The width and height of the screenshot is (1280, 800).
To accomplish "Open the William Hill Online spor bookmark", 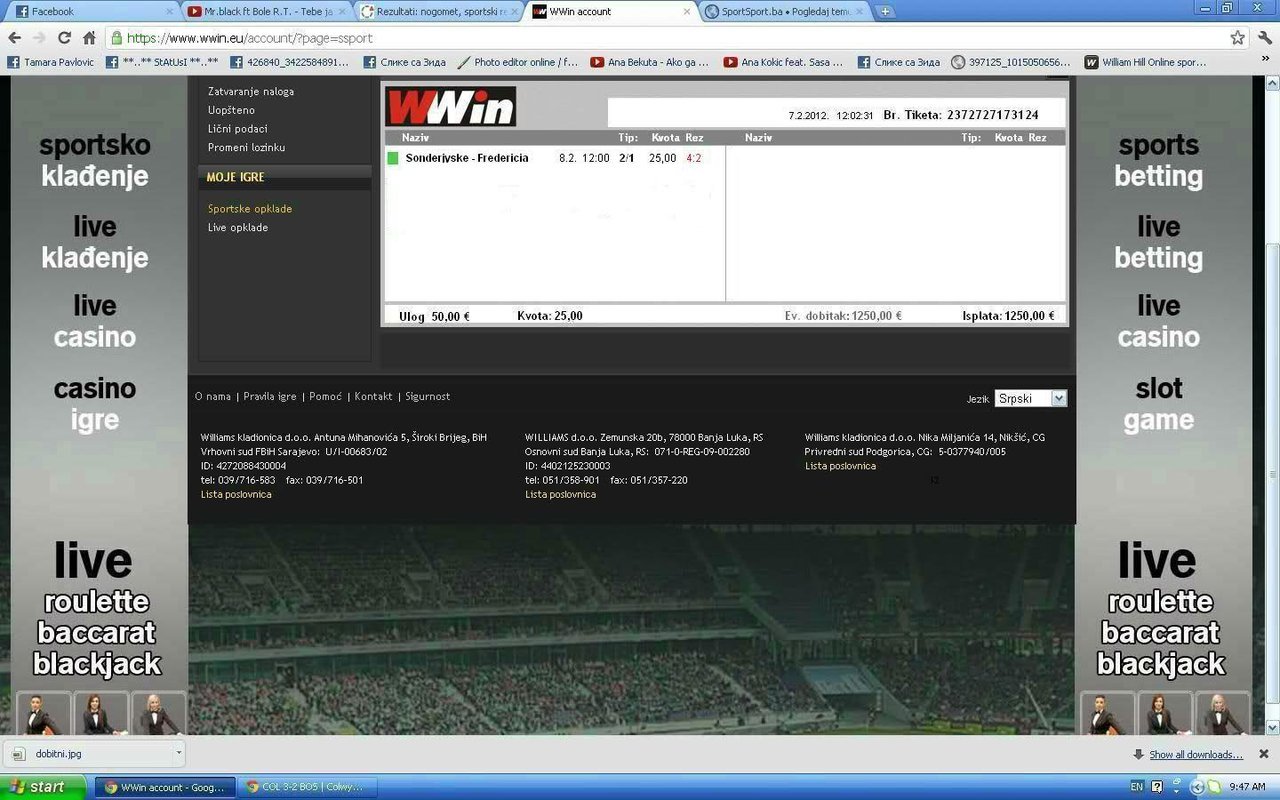I will coord(1146,62).
